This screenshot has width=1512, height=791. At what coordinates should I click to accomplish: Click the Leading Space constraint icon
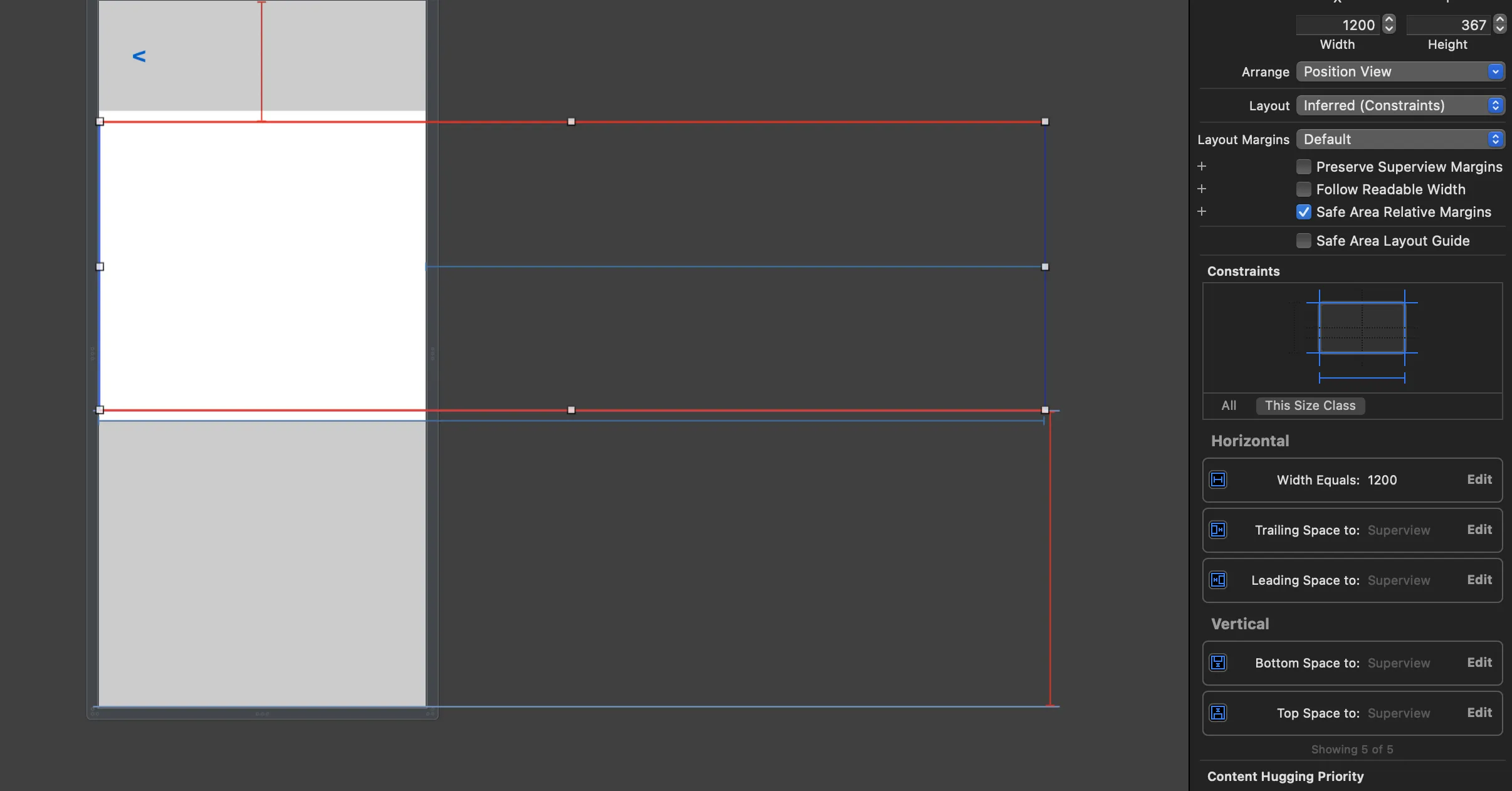point(1218,580)
